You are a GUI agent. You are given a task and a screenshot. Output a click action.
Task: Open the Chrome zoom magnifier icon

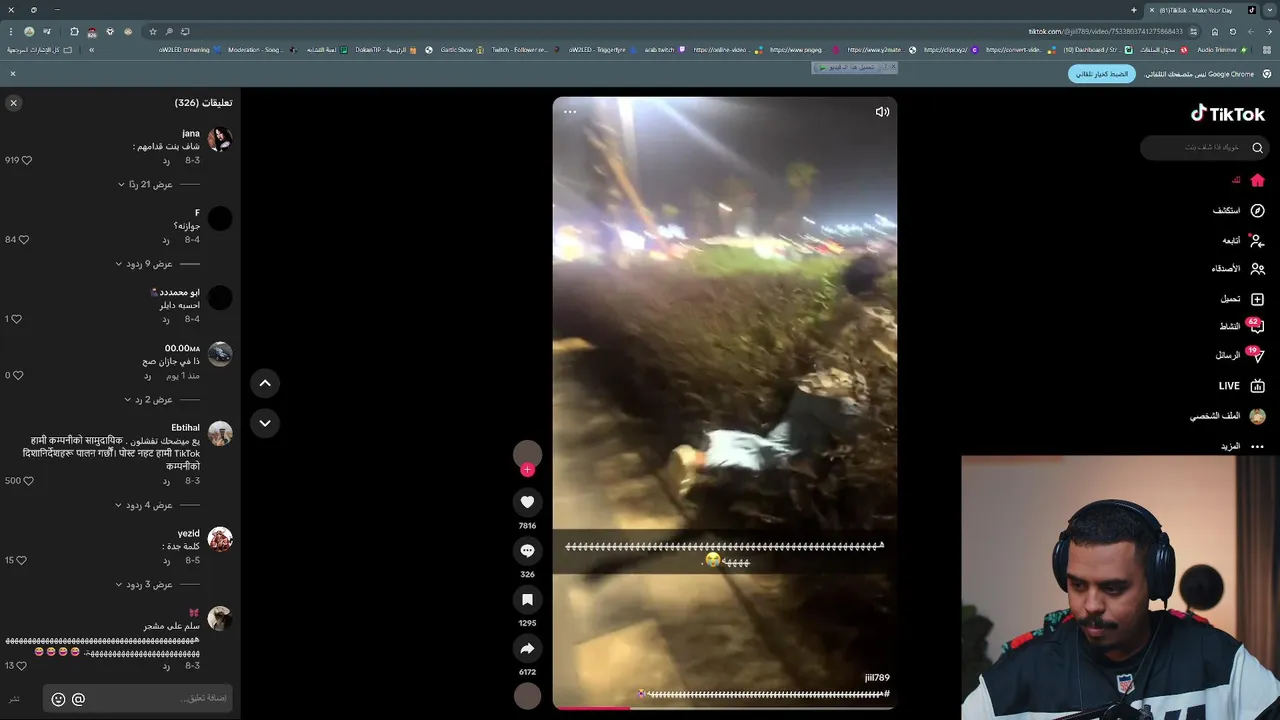(169, 32)
